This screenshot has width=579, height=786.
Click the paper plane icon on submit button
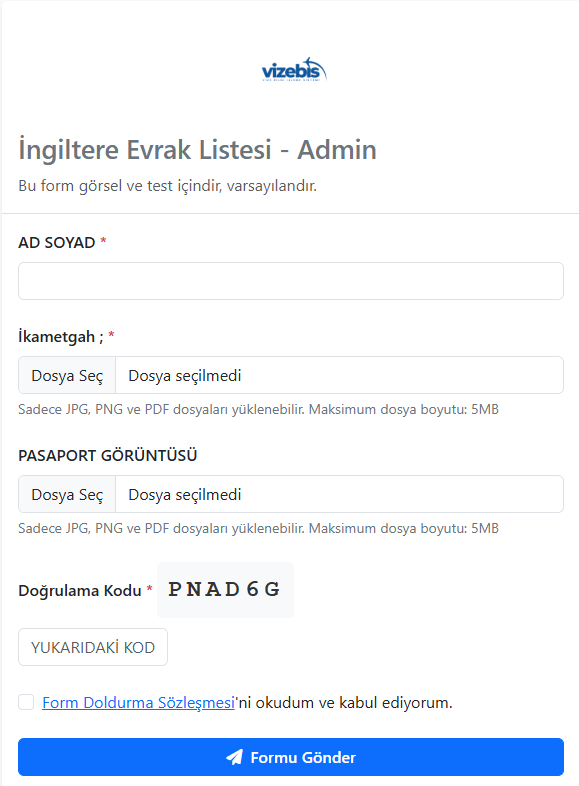click(x=234, y=757)
